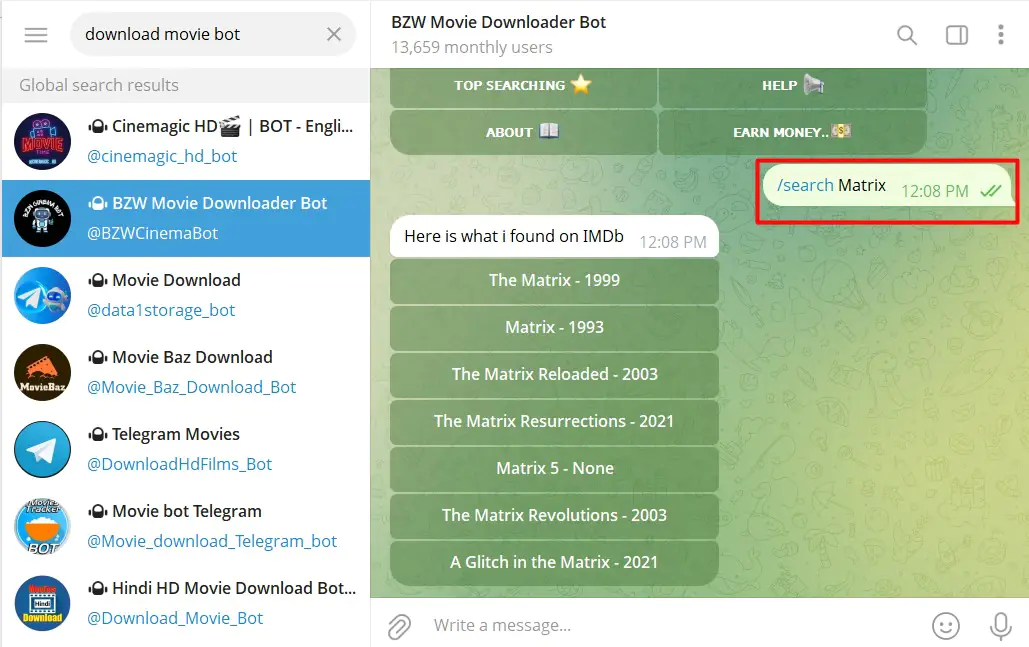The height and width of the screenshot is (647, 1029).
Task: Click the @Movie_download_Telegram_bot username
Action: coord(212,541)
